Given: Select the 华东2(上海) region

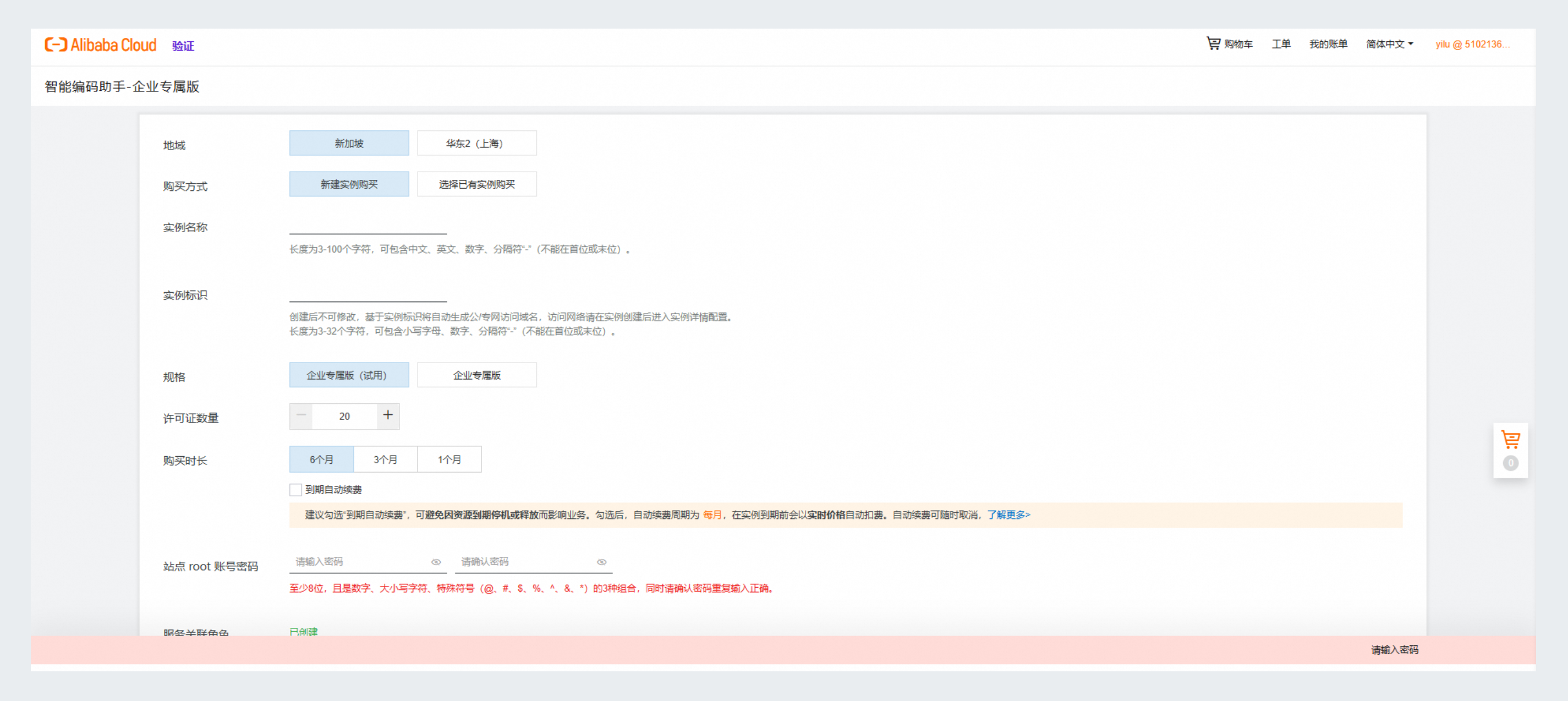Looking at the screenshot, I should click(x=476, y=143).
